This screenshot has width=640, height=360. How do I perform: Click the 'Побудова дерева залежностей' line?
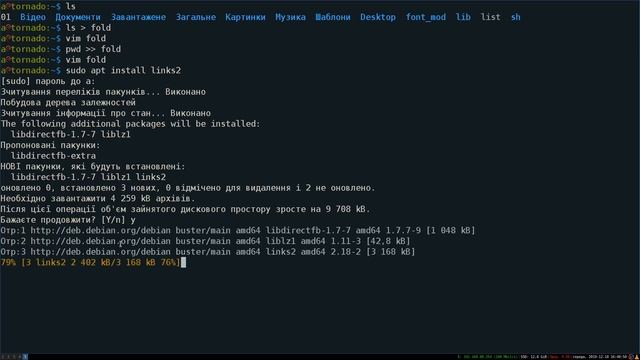(68, 102)
